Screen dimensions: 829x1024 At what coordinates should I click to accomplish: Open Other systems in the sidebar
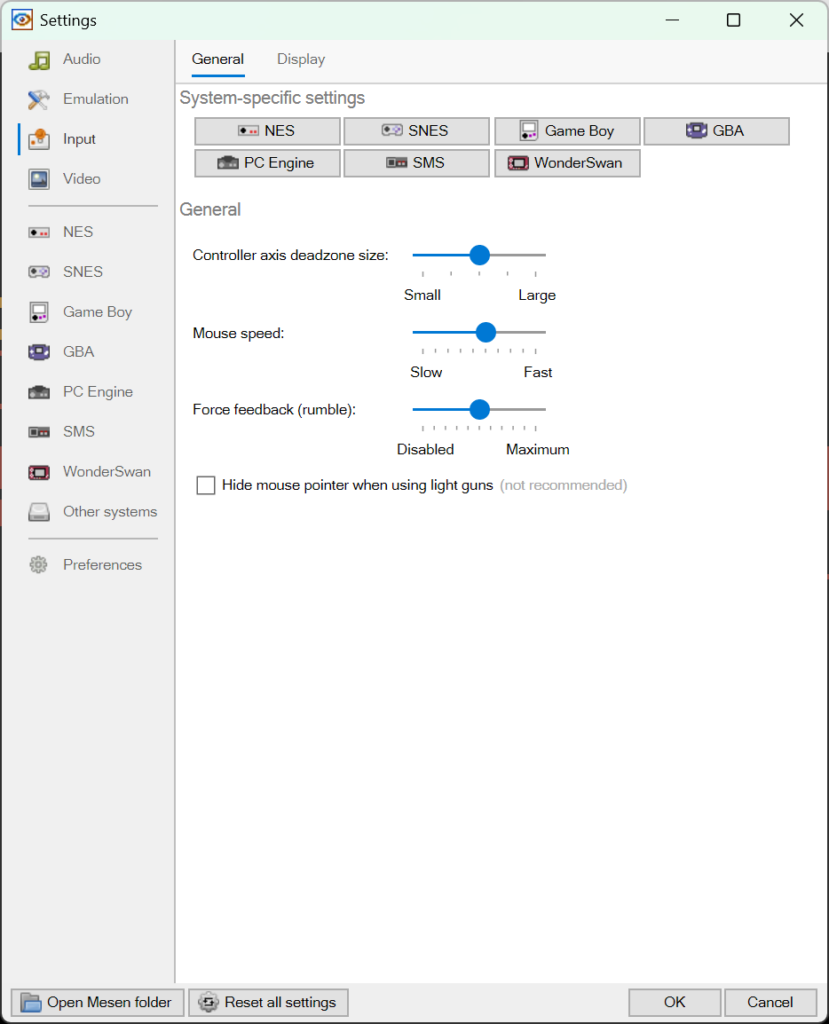point(109,512)
